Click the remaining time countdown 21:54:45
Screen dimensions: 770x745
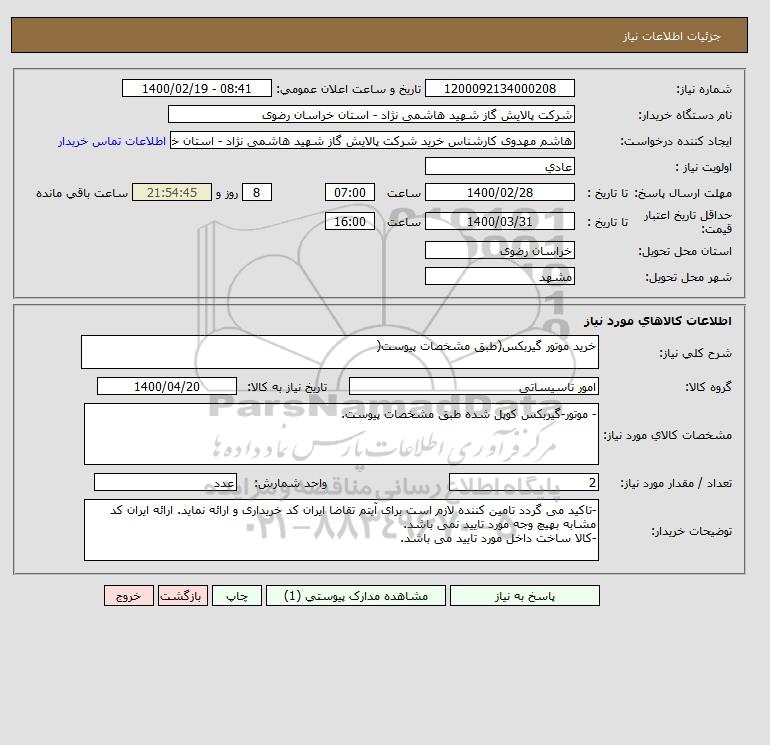pos(172,193)
